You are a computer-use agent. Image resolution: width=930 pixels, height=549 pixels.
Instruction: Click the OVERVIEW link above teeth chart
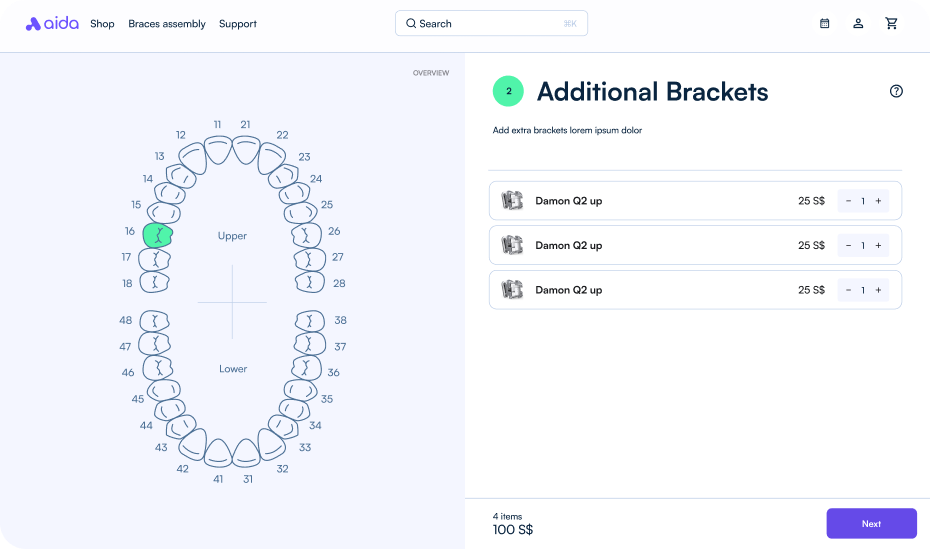coord(431,73)
